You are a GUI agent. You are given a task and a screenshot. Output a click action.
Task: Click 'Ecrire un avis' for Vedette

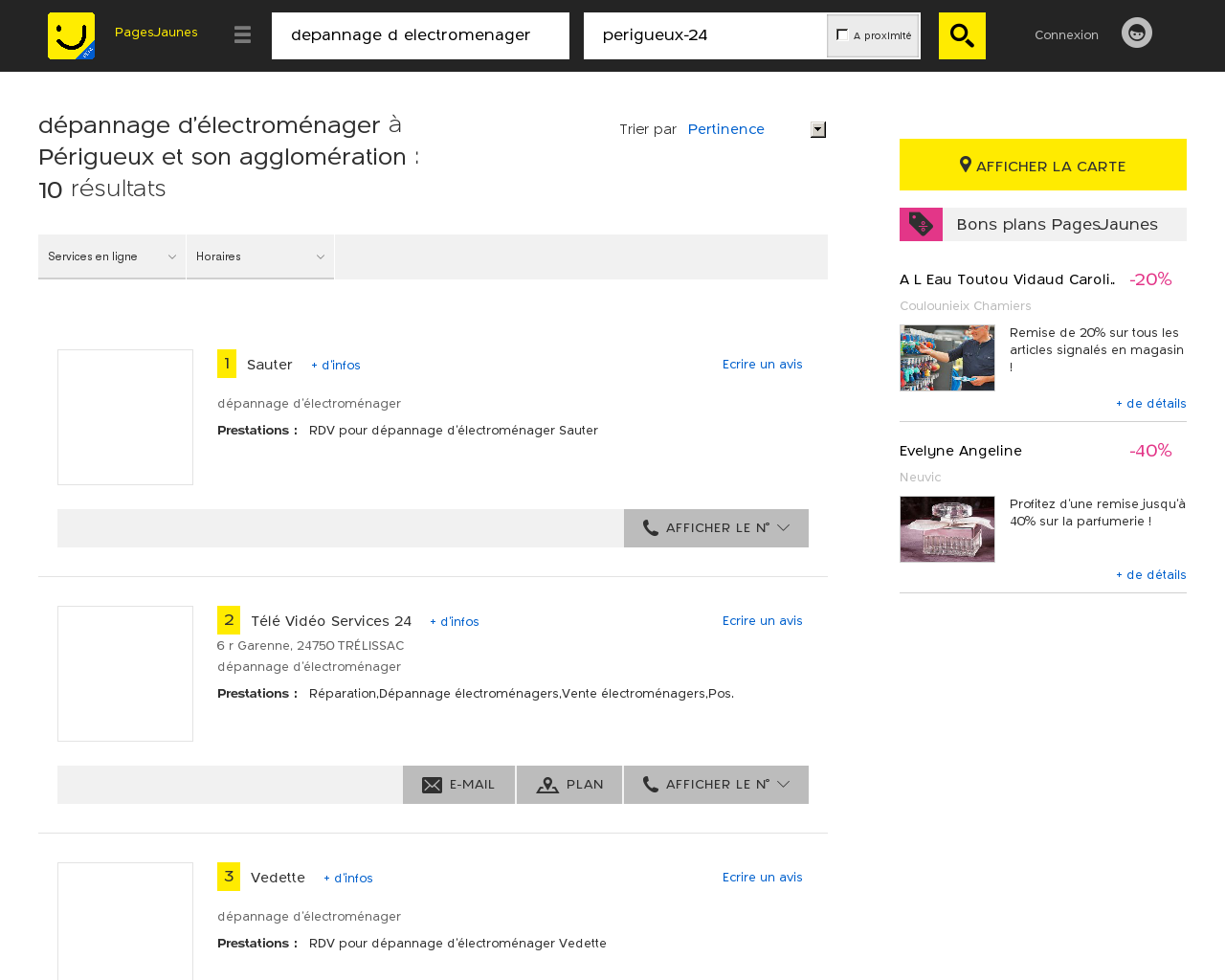[x=763, y=878]
